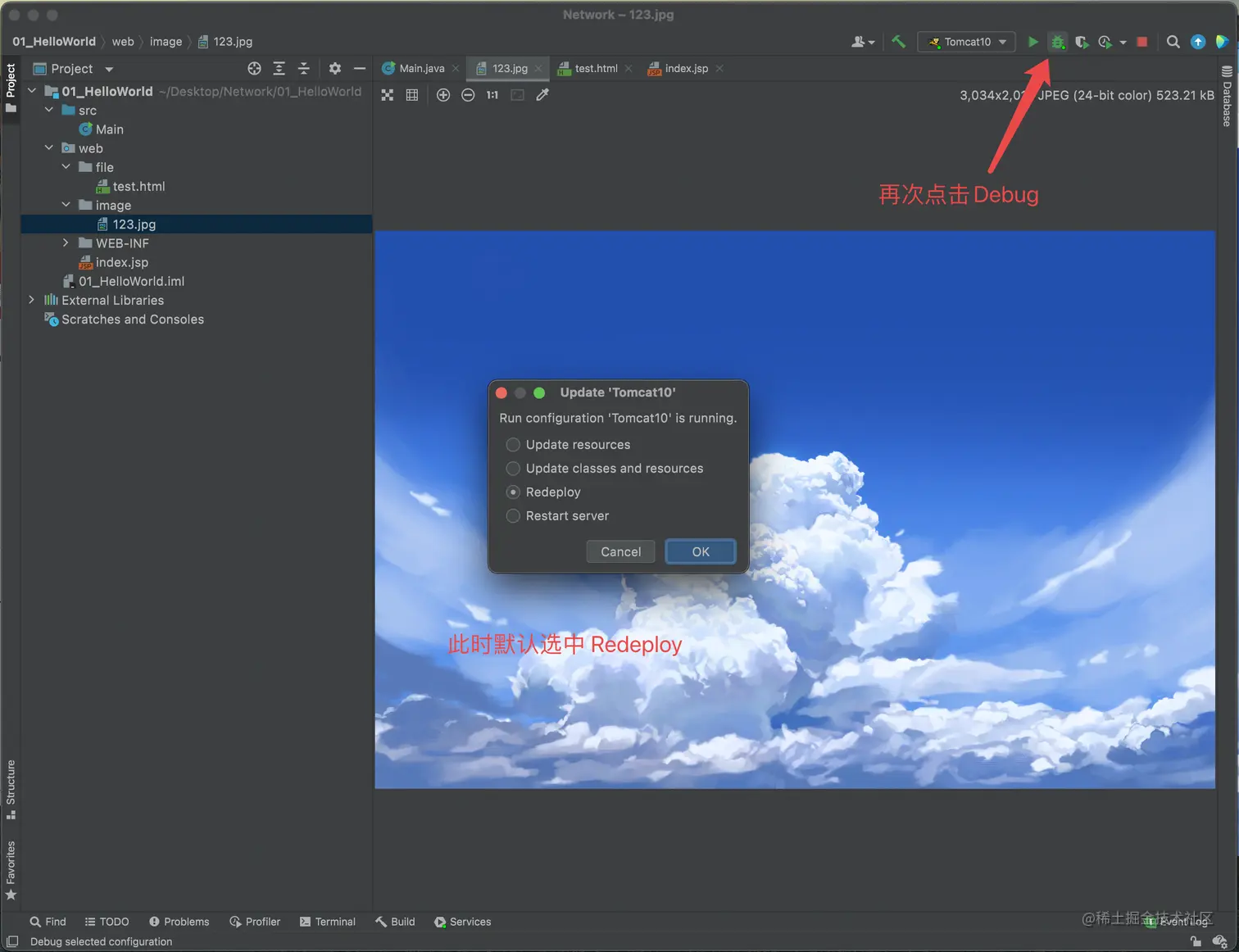Zoom out of the image
The image size is (1239, 952).
point(468,95)
